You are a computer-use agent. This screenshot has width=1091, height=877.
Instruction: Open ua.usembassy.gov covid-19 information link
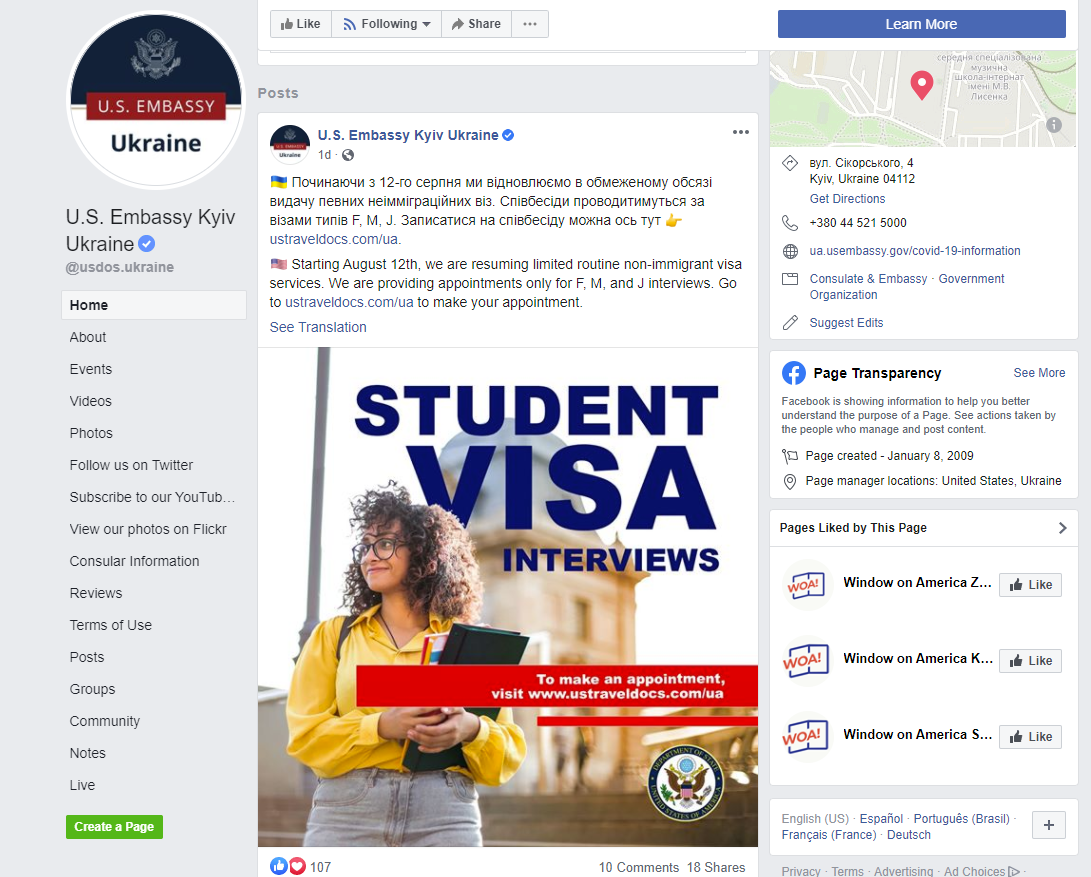pos(914,251)
